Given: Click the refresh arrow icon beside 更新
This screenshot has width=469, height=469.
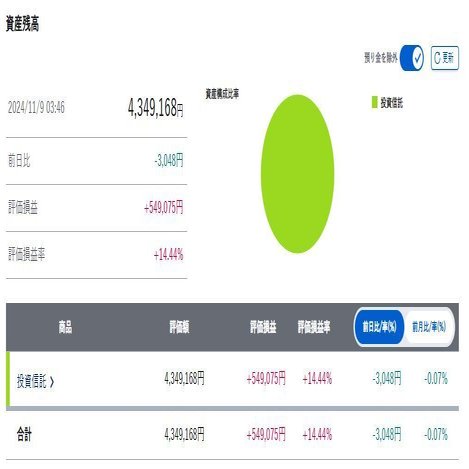Looking at the screenshot, I should (x=437, y=58).
